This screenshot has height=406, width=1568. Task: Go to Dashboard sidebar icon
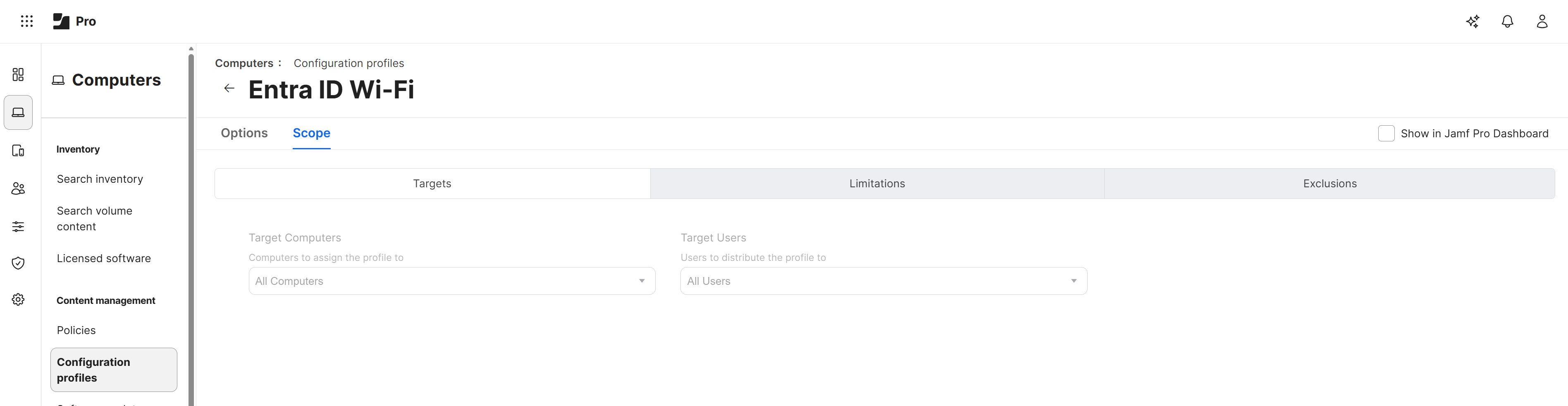pyautogui.click(x=18, y=74)
